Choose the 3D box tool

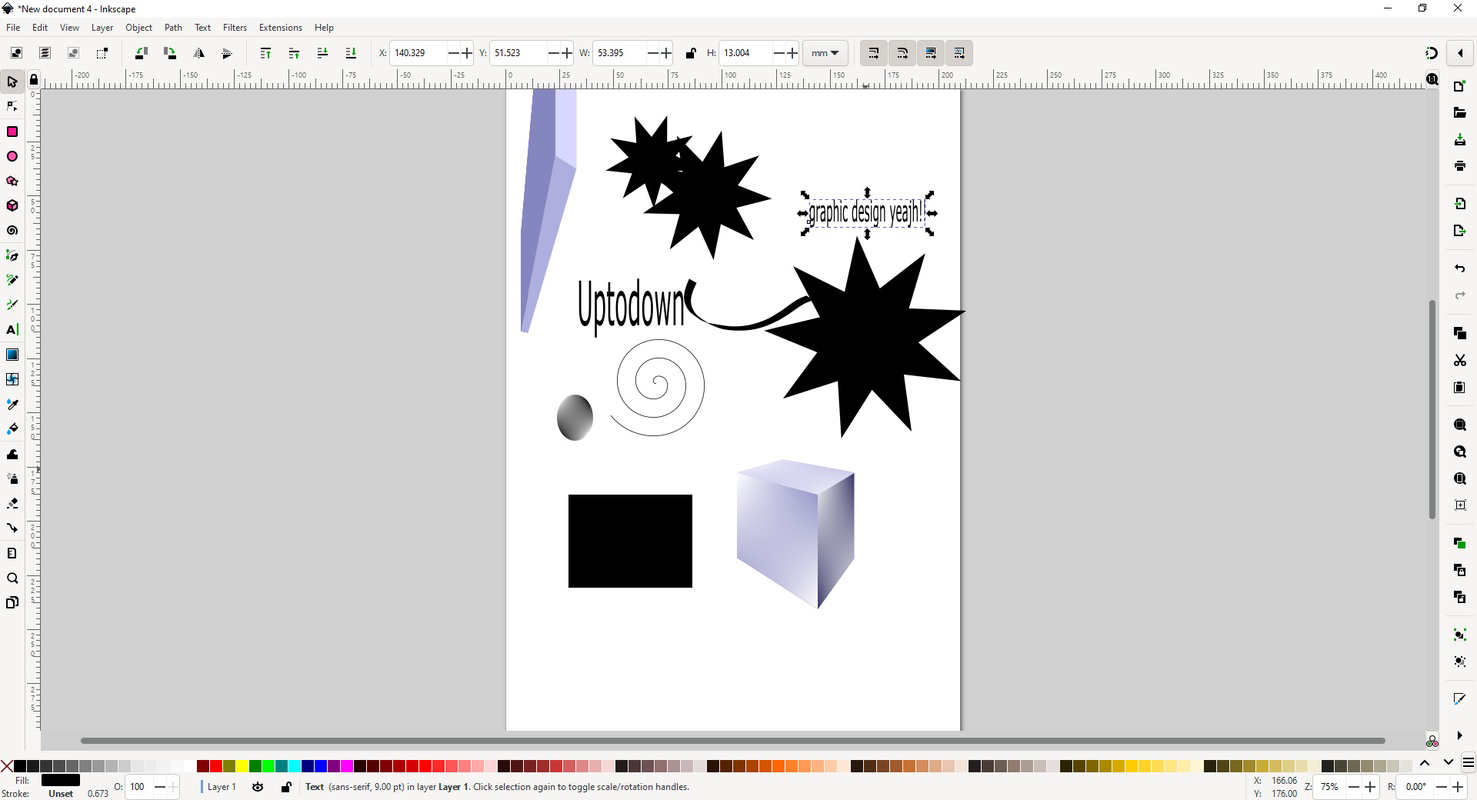pos(12,205)
